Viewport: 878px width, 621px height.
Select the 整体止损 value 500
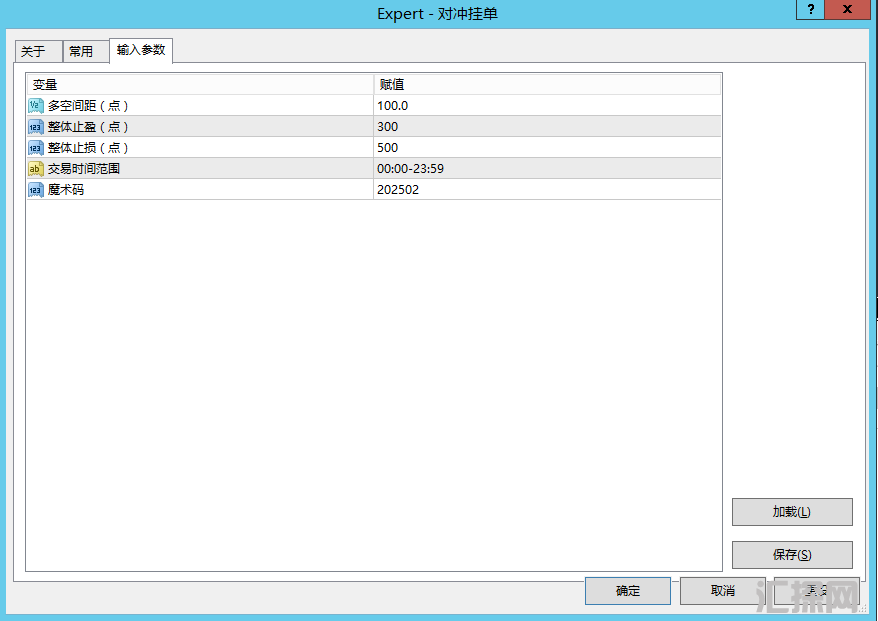coord(387,148)
